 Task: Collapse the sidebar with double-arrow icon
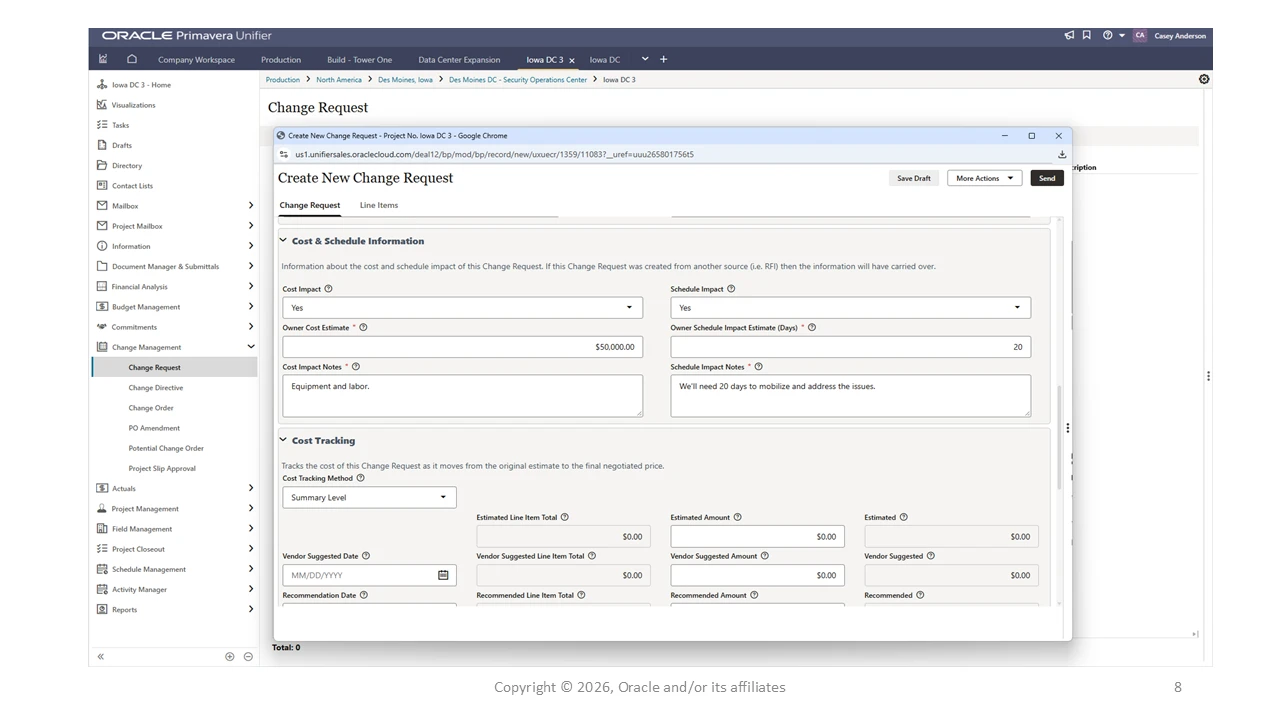coord(100,657)
